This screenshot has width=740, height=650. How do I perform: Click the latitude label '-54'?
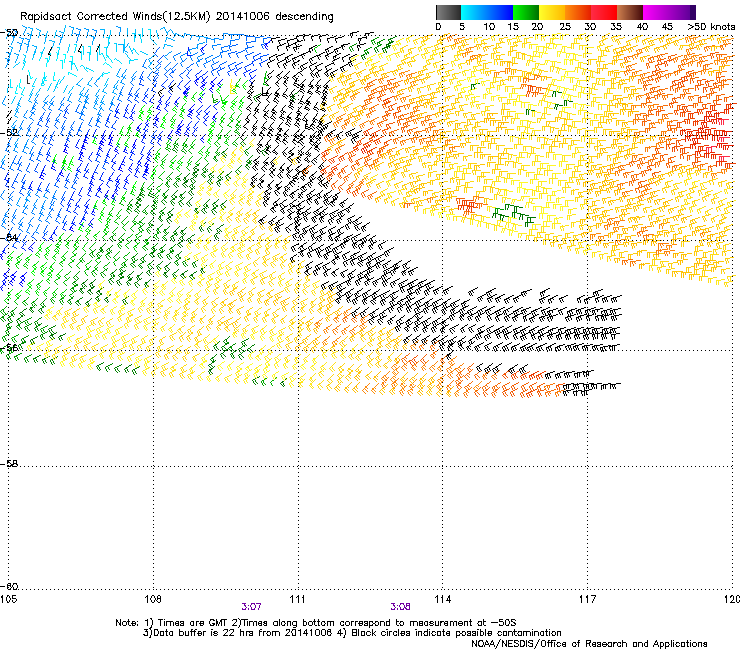click(x=10, y=237)
